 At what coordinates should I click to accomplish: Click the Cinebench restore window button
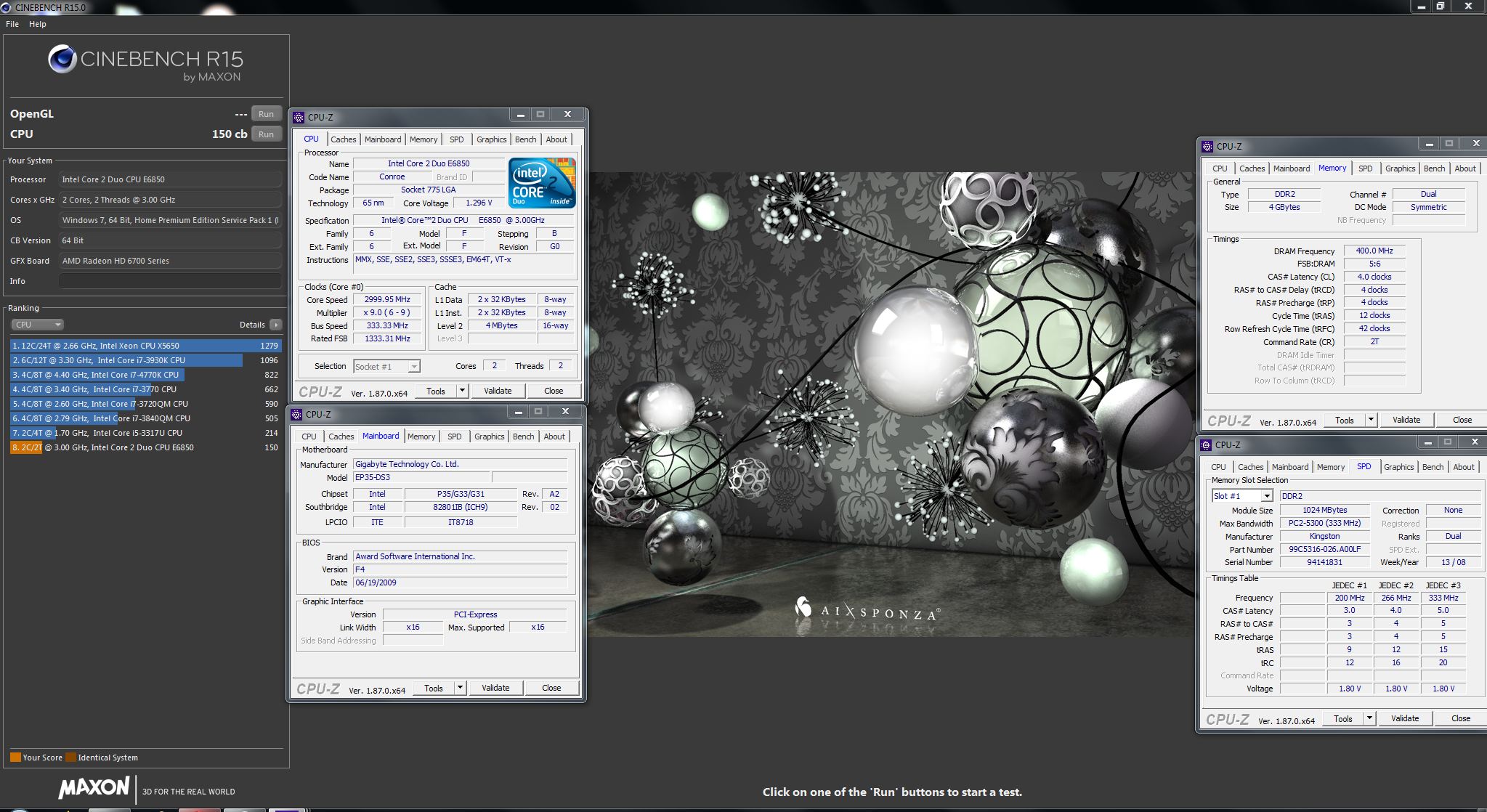(1440, 7)
